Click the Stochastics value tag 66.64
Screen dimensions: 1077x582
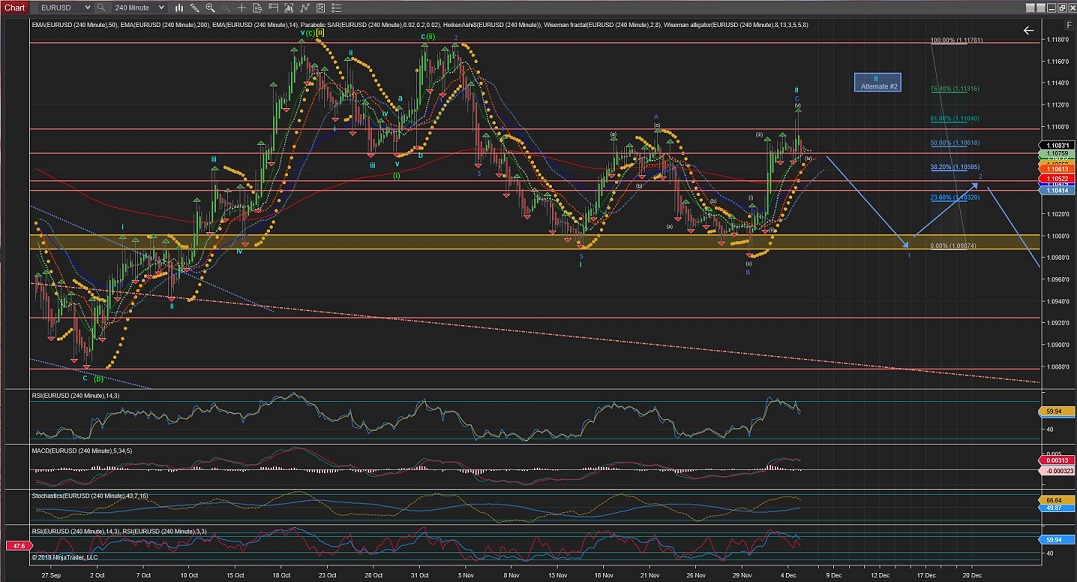1054,500
